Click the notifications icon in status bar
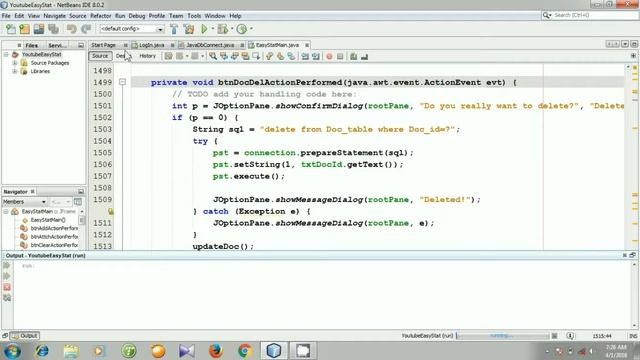 click(570, 336)
